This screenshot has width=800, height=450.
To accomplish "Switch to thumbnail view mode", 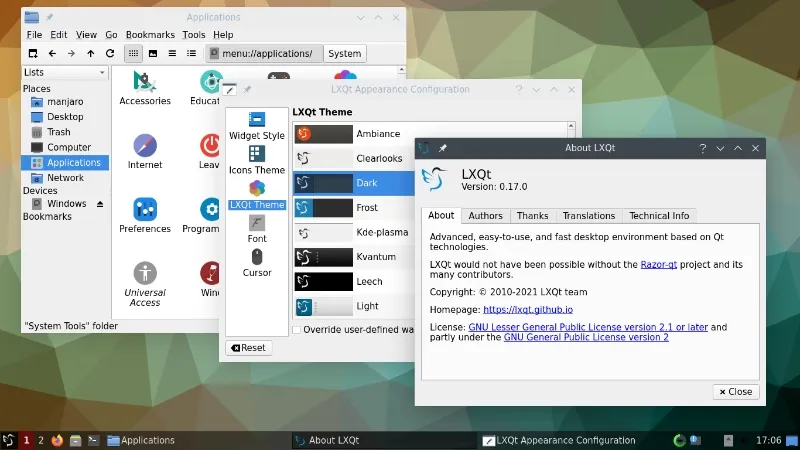I will [153, 53].
